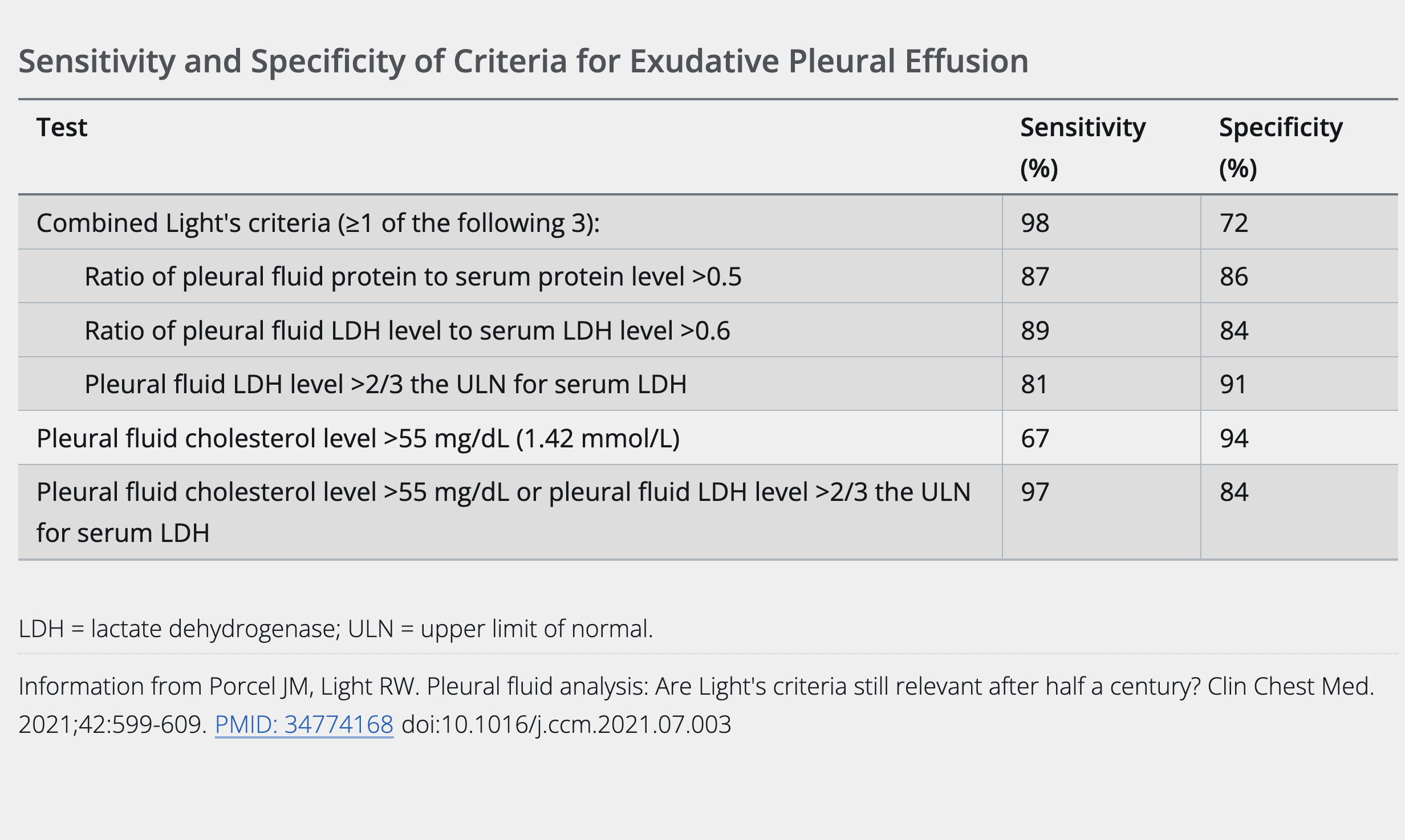The height and width of the screenshot is (840, 1405).
Task: Open the PMID: 34774168 link
Action: click(304, 724)
